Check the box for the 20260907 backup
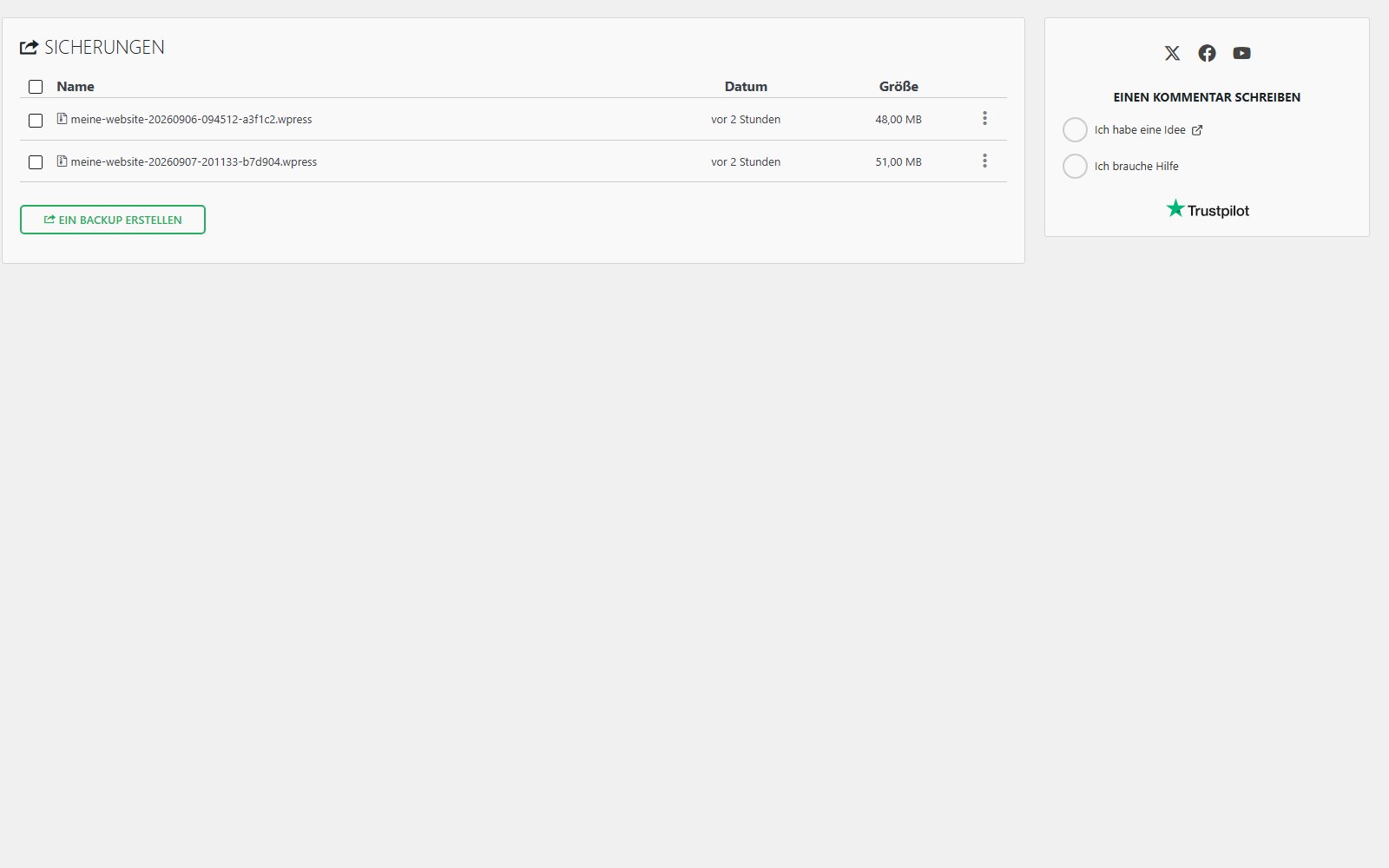Image resolution: width=1389 pixels, height=868 pixels. [36, 162]
